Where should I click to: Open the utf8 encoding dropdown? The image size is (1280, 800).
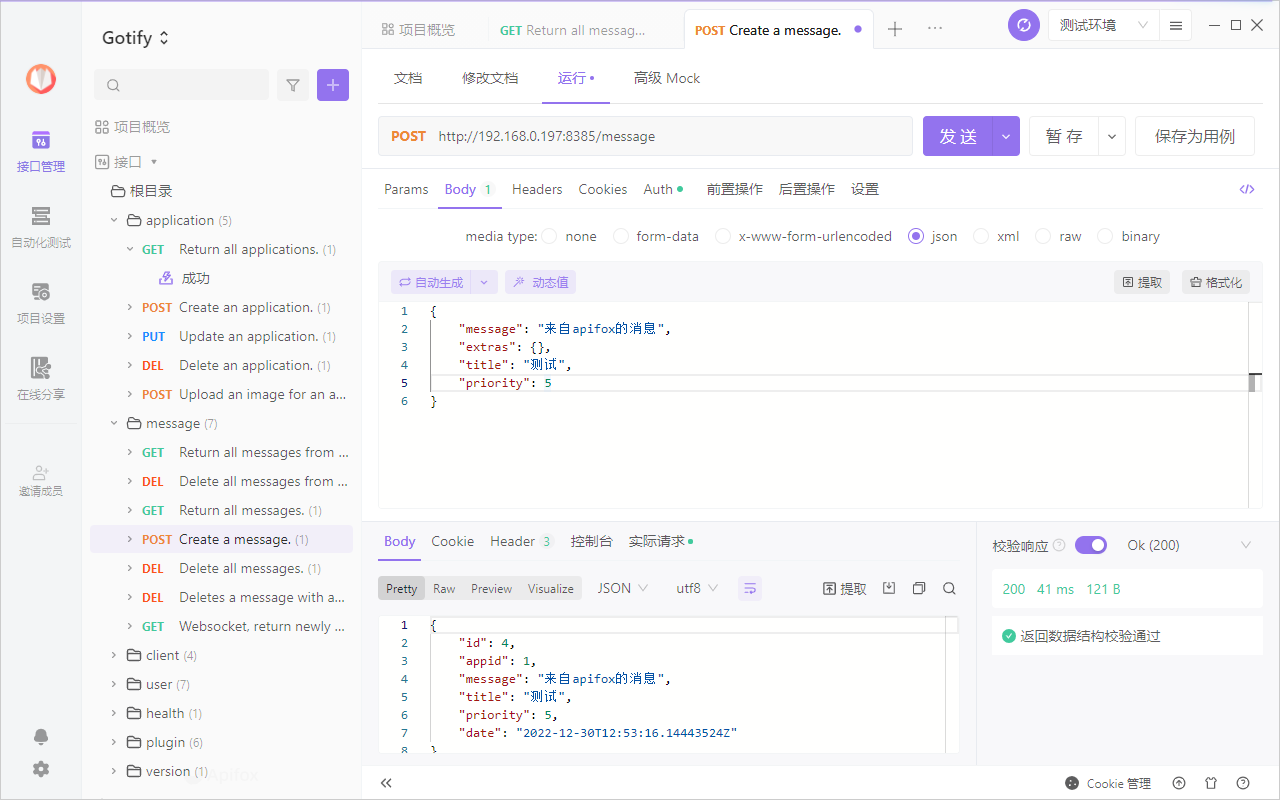click(x=697, y=588)
